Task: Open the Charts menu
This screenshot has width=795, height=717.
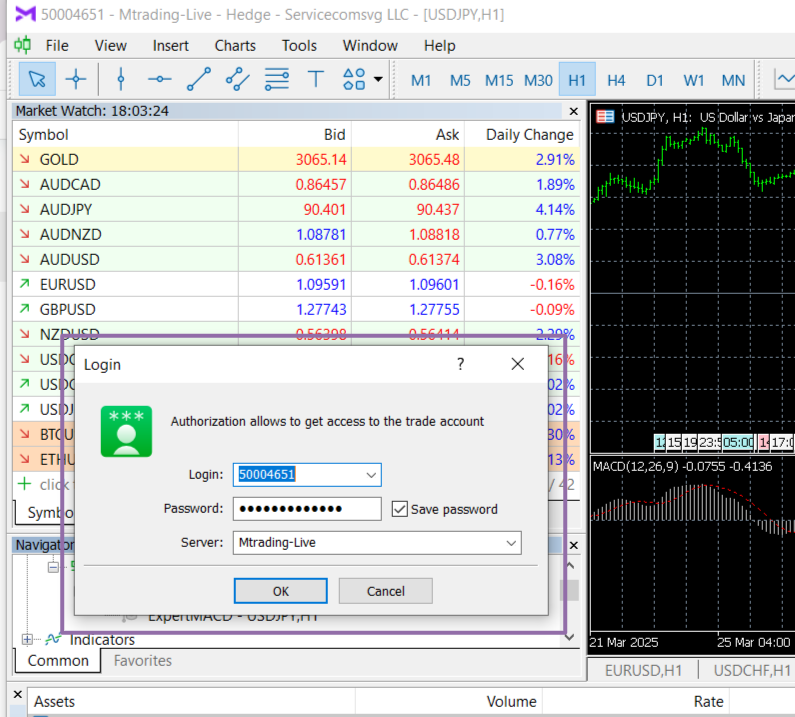Action: coord(235,46)
